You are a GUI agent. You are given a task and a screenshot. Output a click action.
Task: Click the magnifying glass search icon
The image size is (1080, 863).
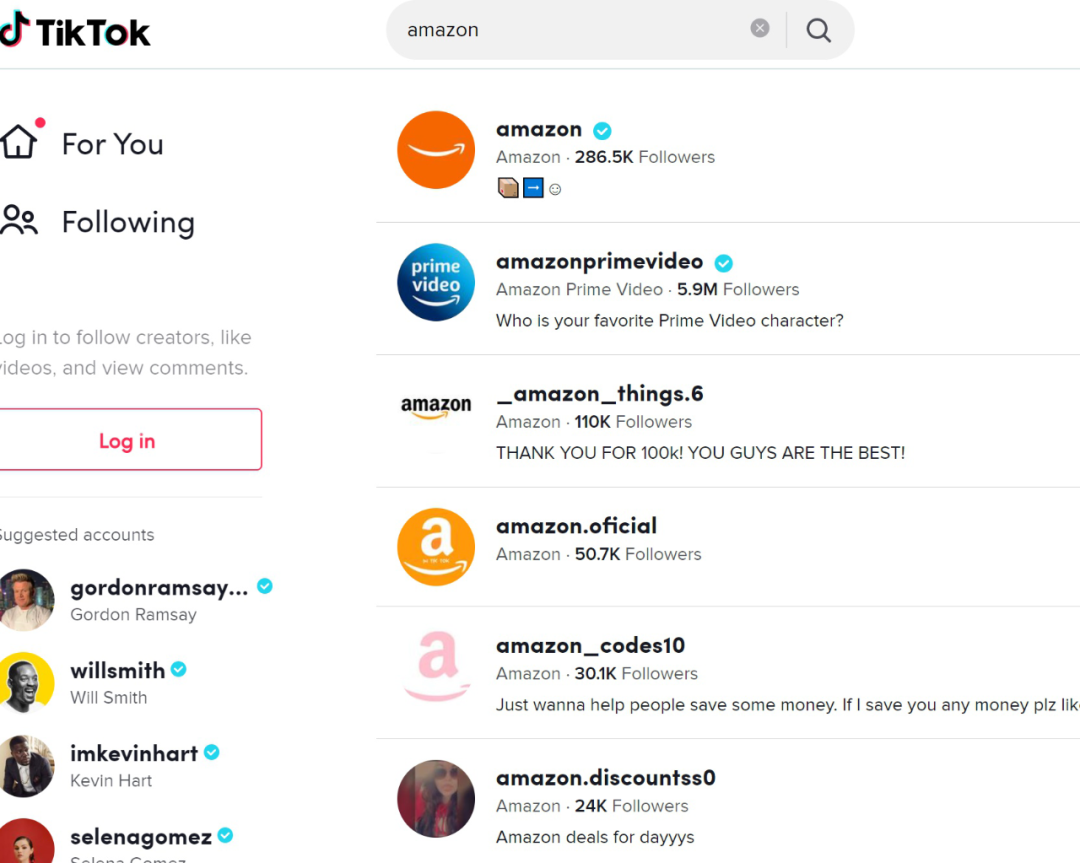point(818,30)
